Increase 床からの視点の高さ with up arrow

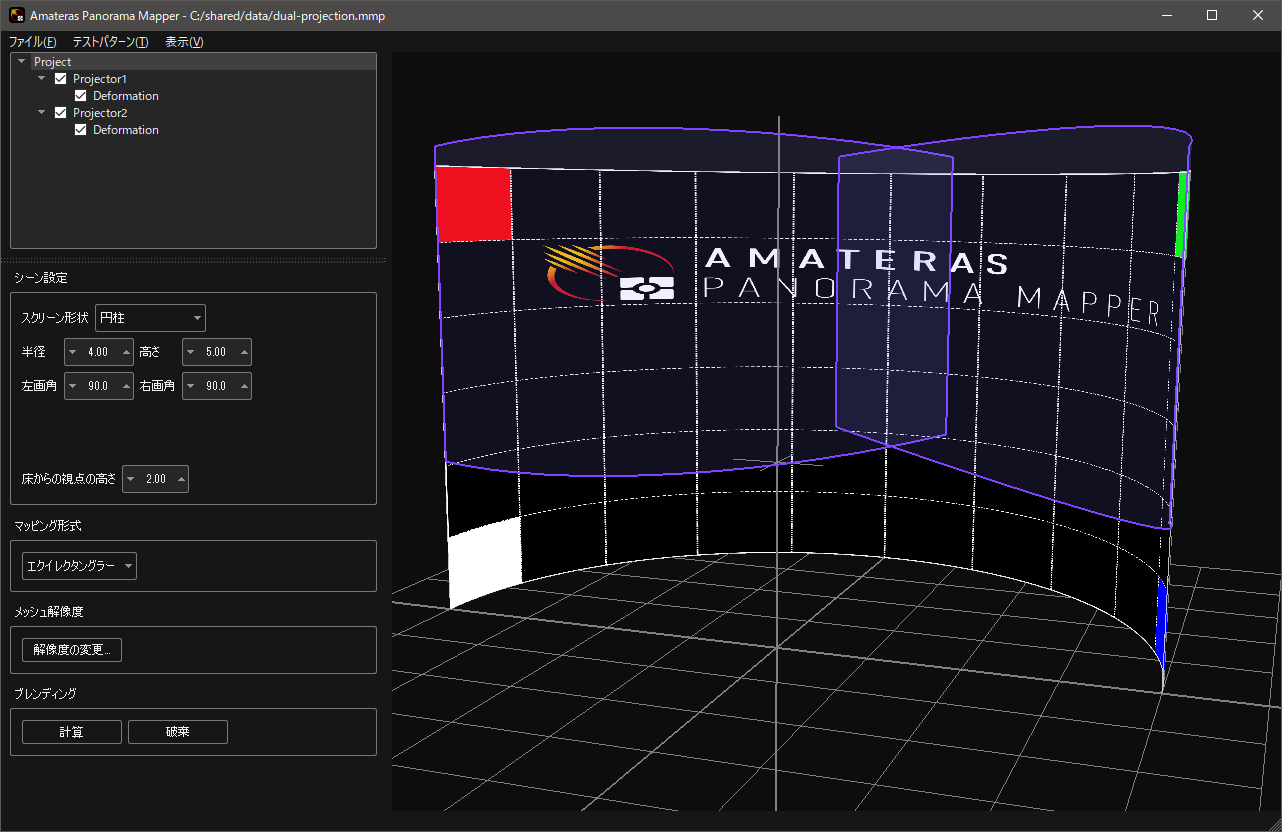click(181, 479)
